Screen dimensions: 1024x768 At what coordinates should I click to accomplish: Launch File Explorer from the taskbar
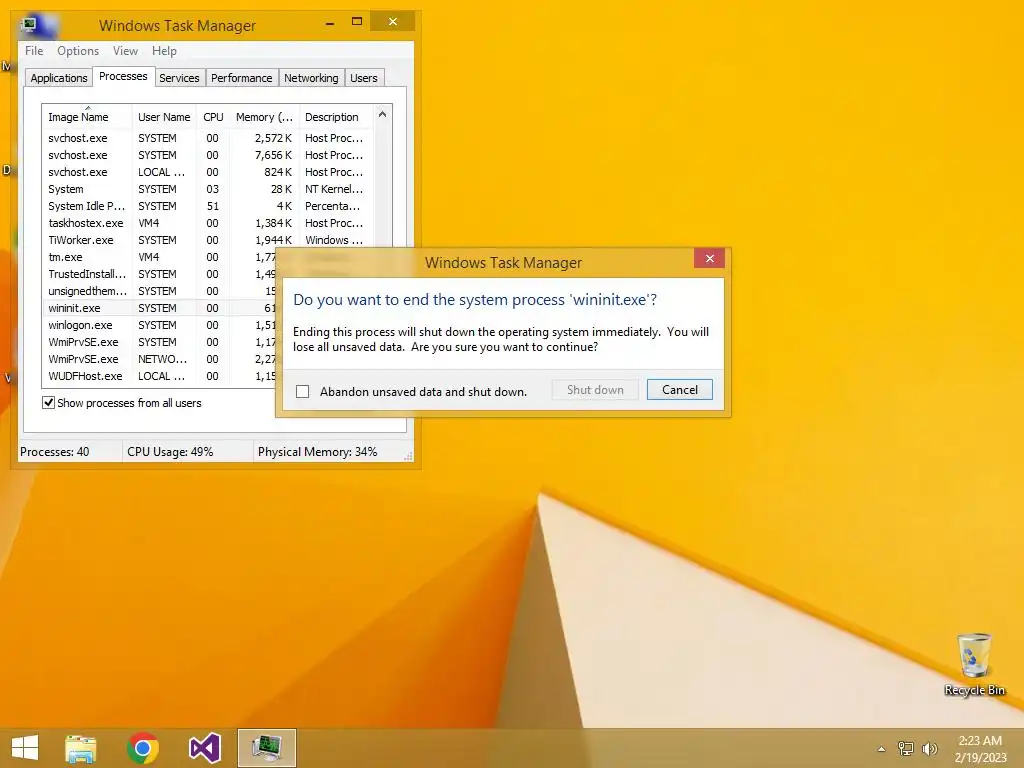(80, 748)
